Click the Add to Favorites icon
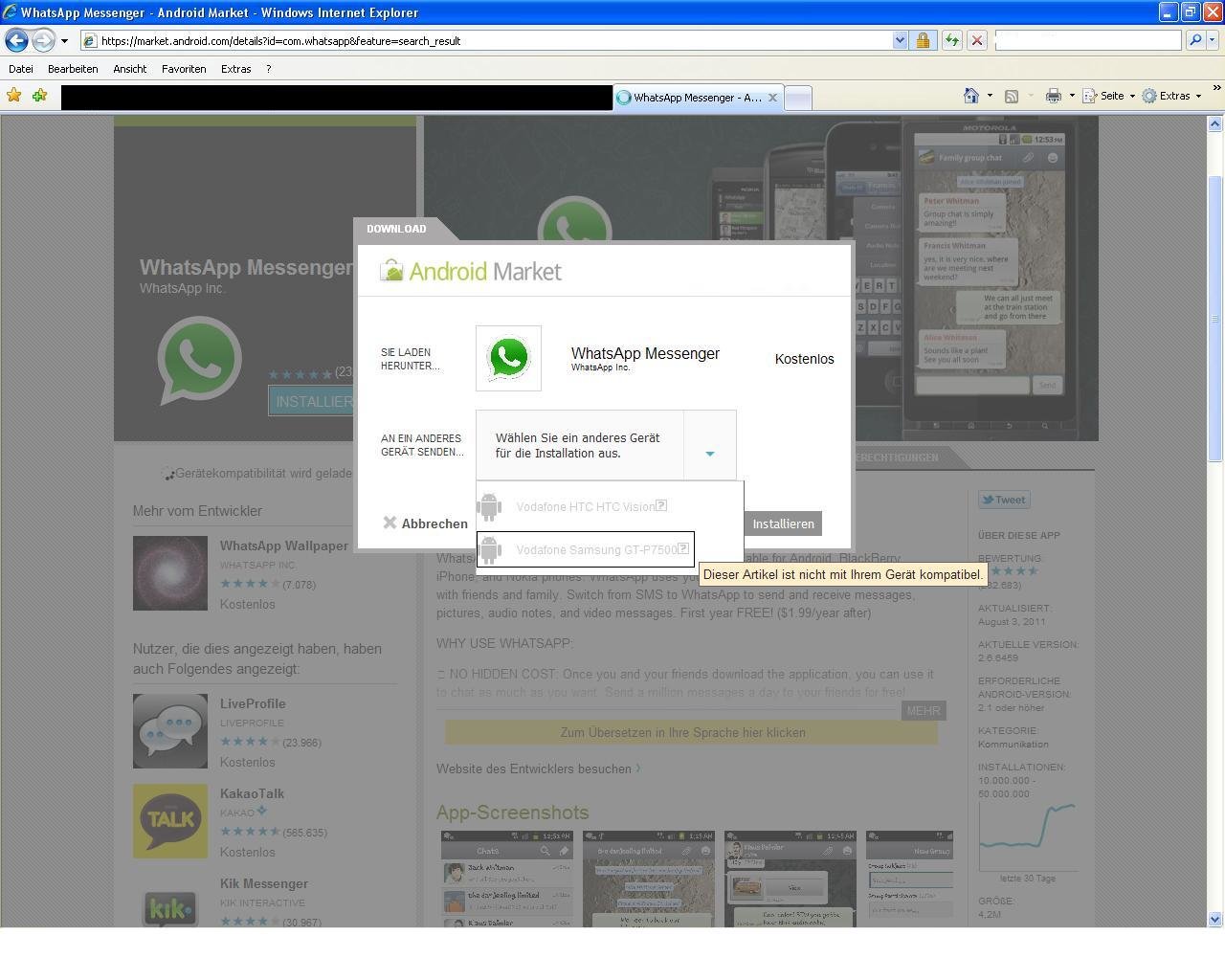The height and width of the screenshot is (980, 1225). point(39,96)
